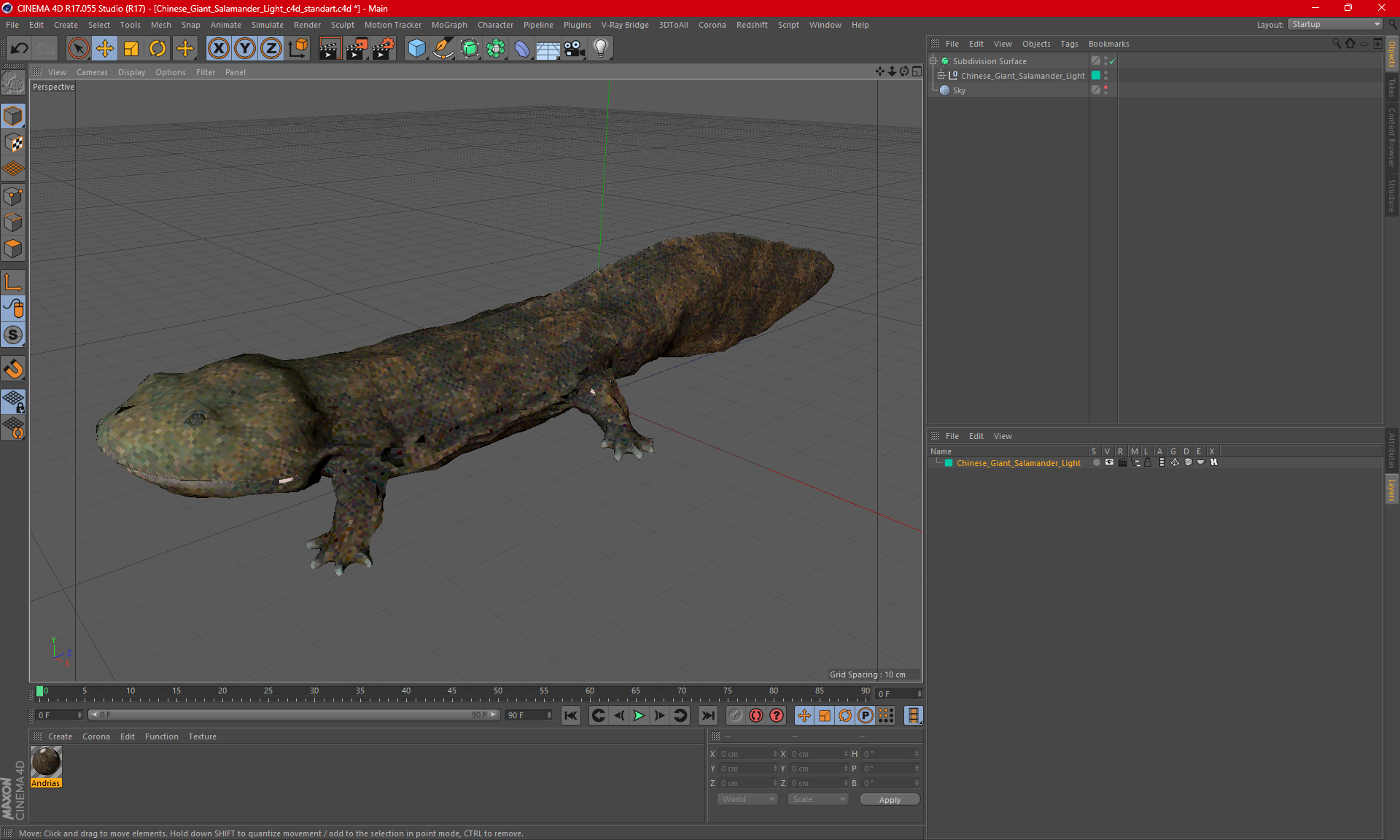Add a Cube primitive object

416,49
